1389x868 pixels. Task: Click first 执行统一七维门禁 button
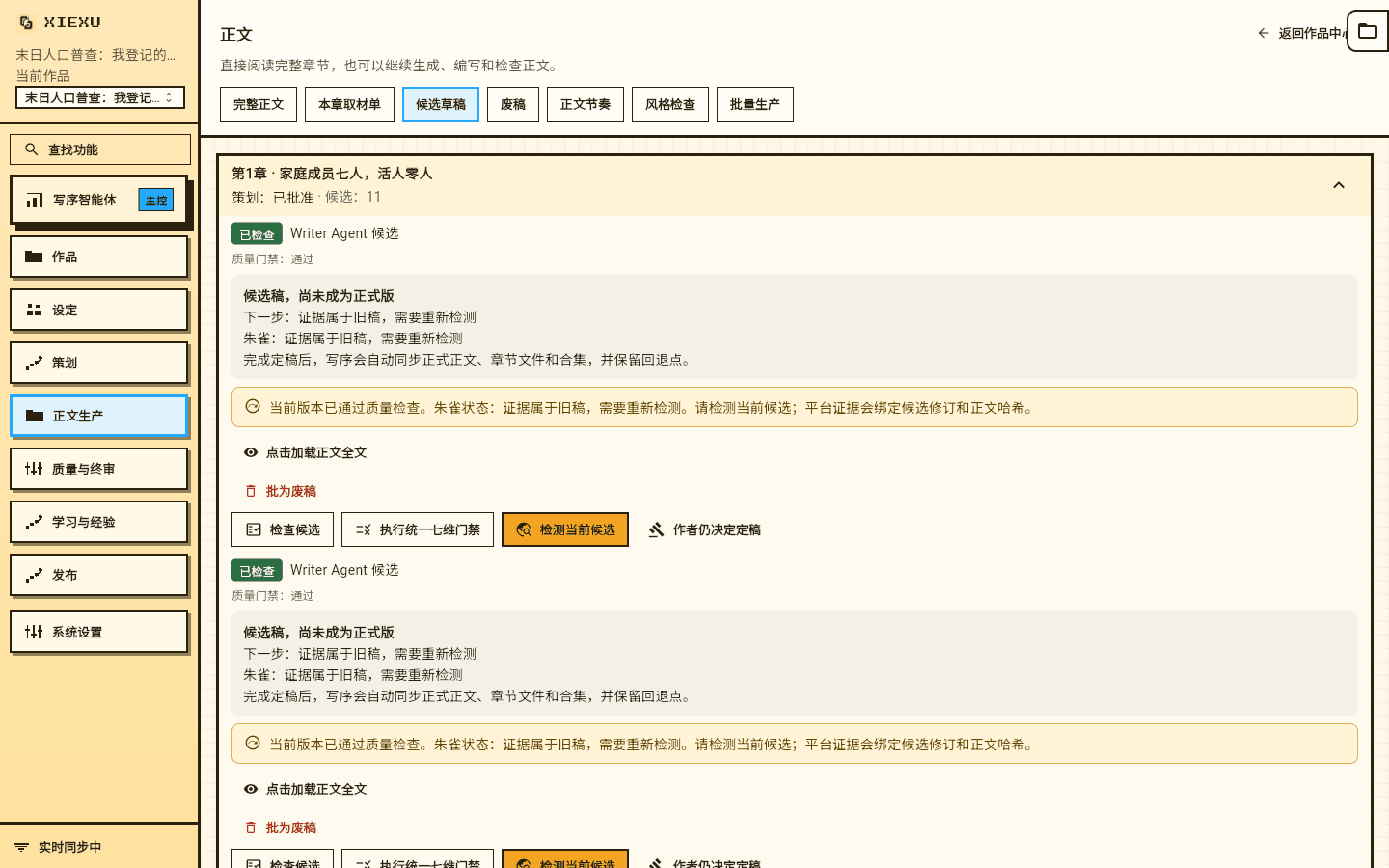coord(418,529)
